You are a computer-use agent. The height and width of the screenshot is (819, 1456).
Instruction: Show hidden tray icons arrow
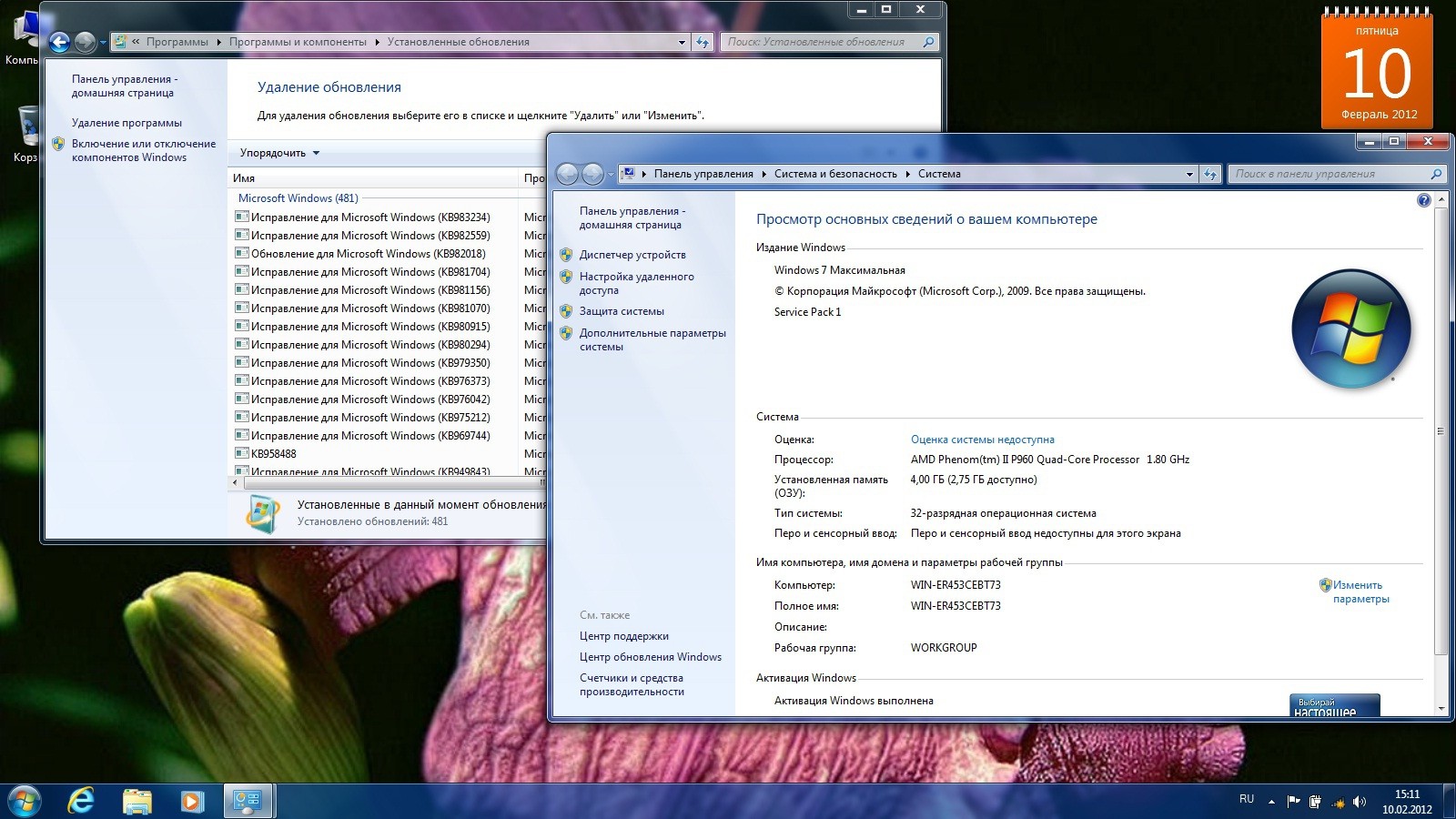[1271, 802]
